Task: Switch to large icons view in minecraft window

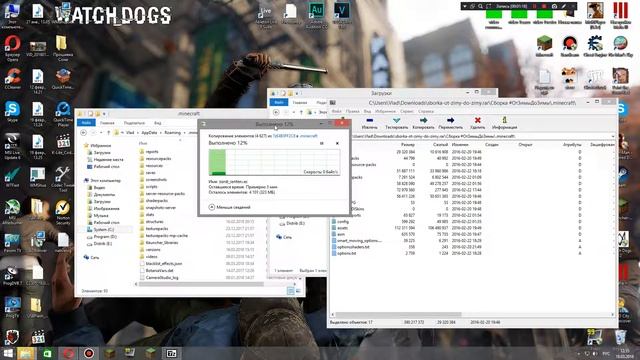Action: (298, 291)
